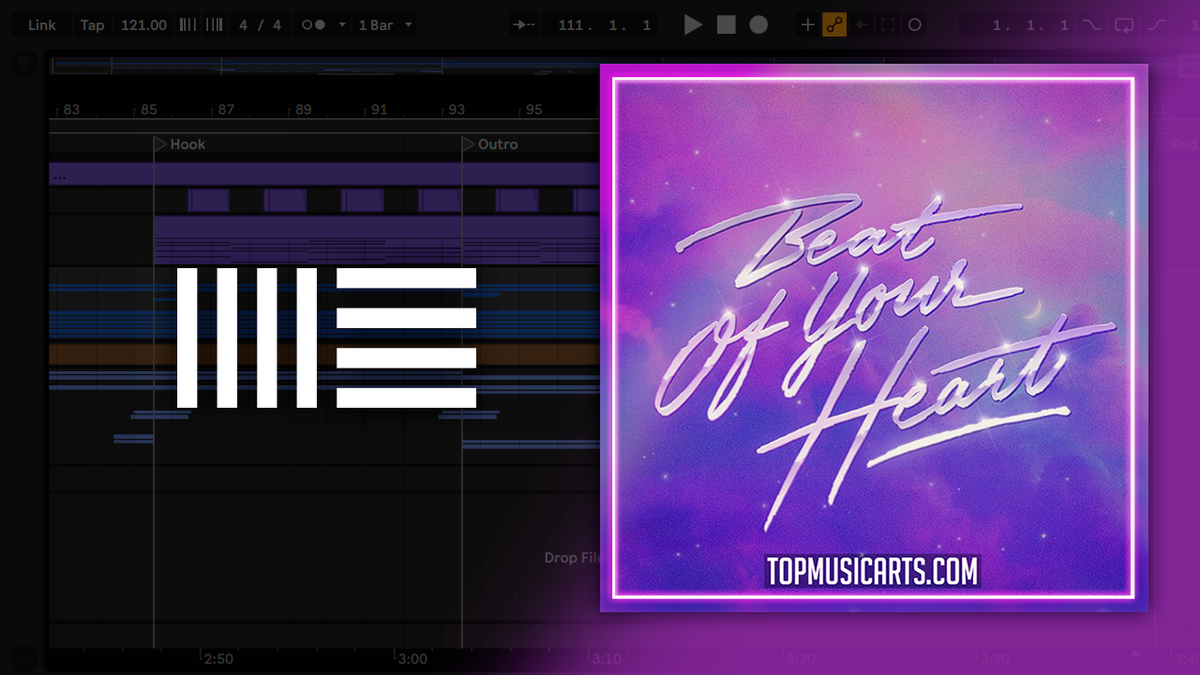Click the 121.00 tempo field
The height and width of the screenshot is (675, 1200).
click(144, 25)
